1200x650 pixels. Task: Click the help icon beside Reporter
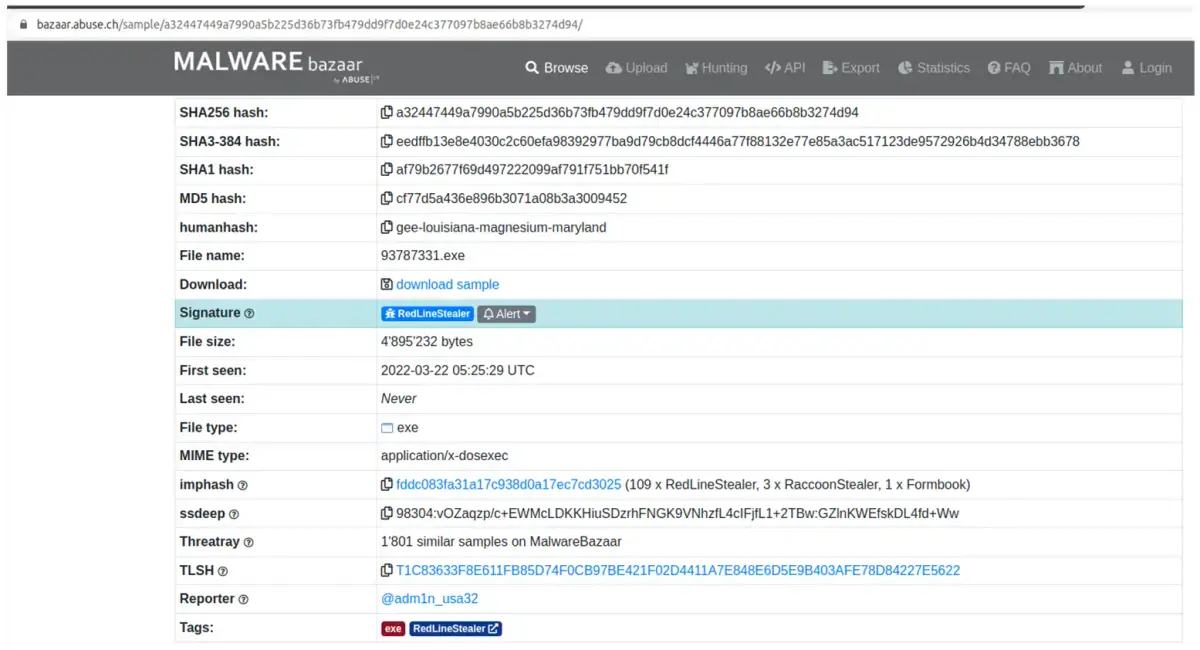(x=243, y=600)
